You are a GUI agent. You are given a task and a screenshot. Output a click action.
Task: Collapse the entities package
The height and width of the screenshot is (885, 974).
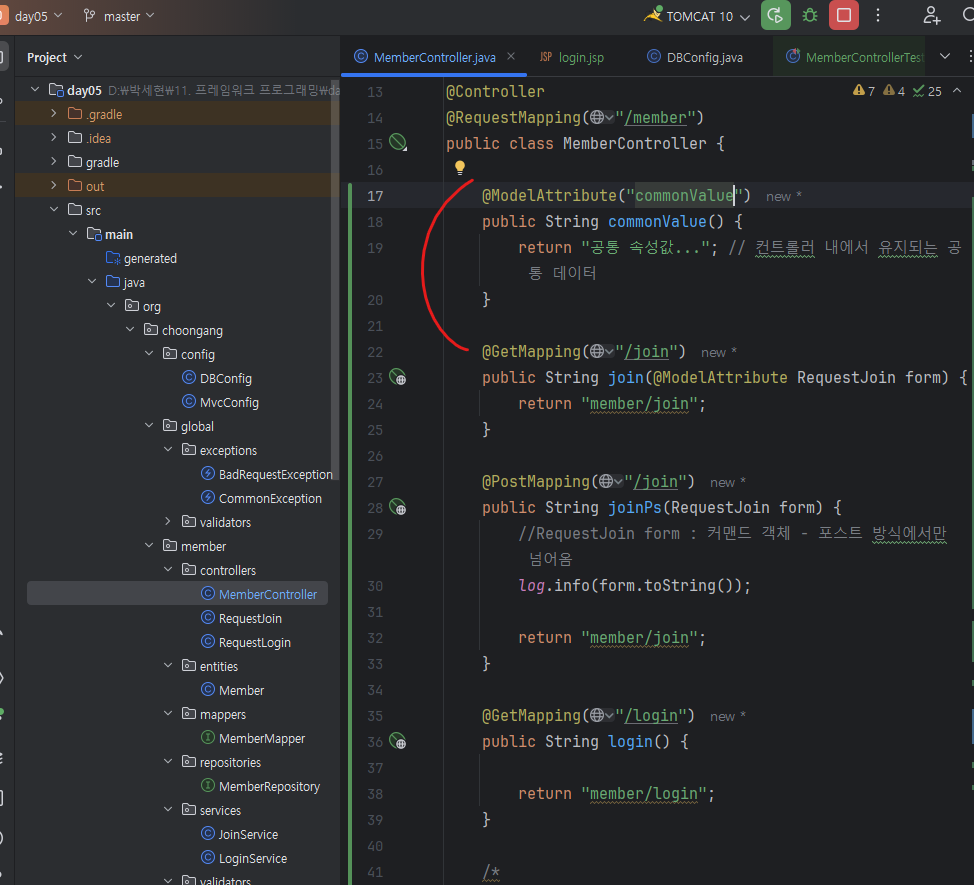(x=168, y=666)
